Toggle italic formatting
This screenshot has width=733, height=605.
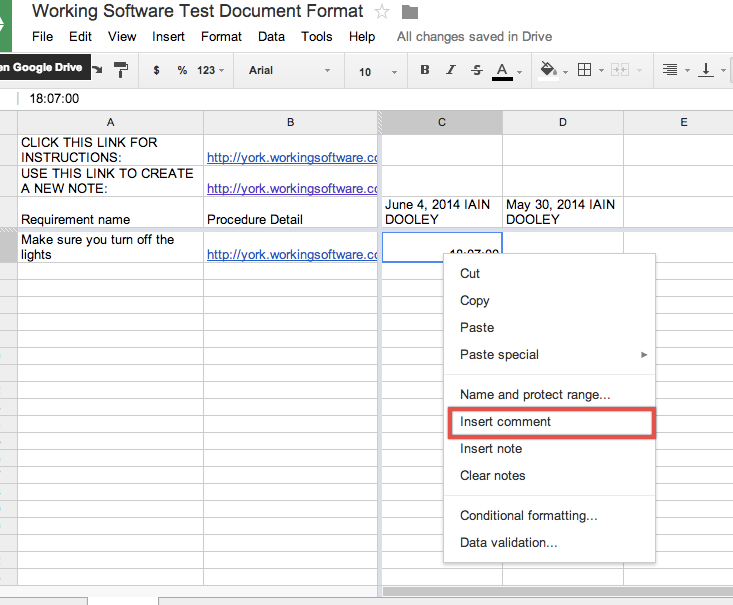(451, 70)
